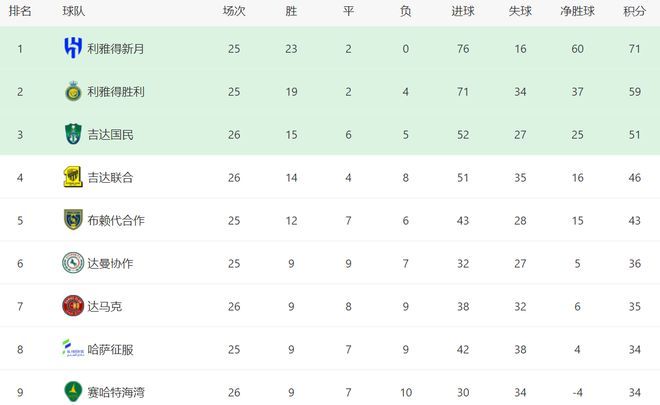The width and height of the screenshot is (660, 405).
Task: Click the 利雅得新月 team logo
Action: (73, 48)
